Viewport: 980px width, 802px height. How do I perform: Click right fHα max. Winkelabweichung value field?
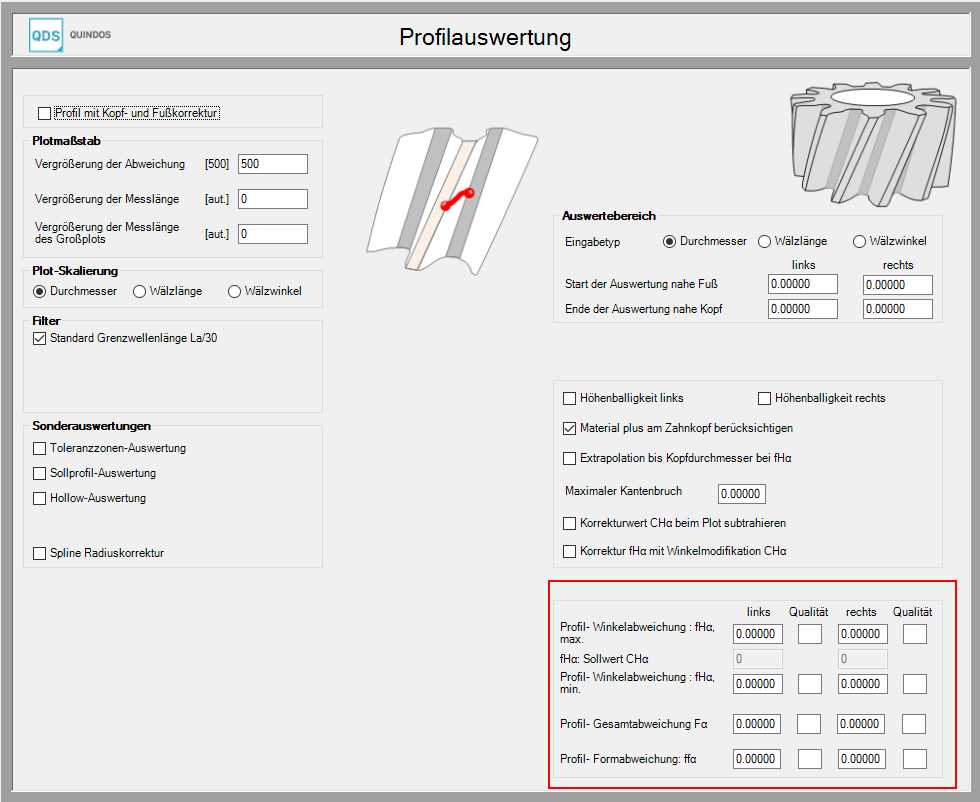(863, 634)
